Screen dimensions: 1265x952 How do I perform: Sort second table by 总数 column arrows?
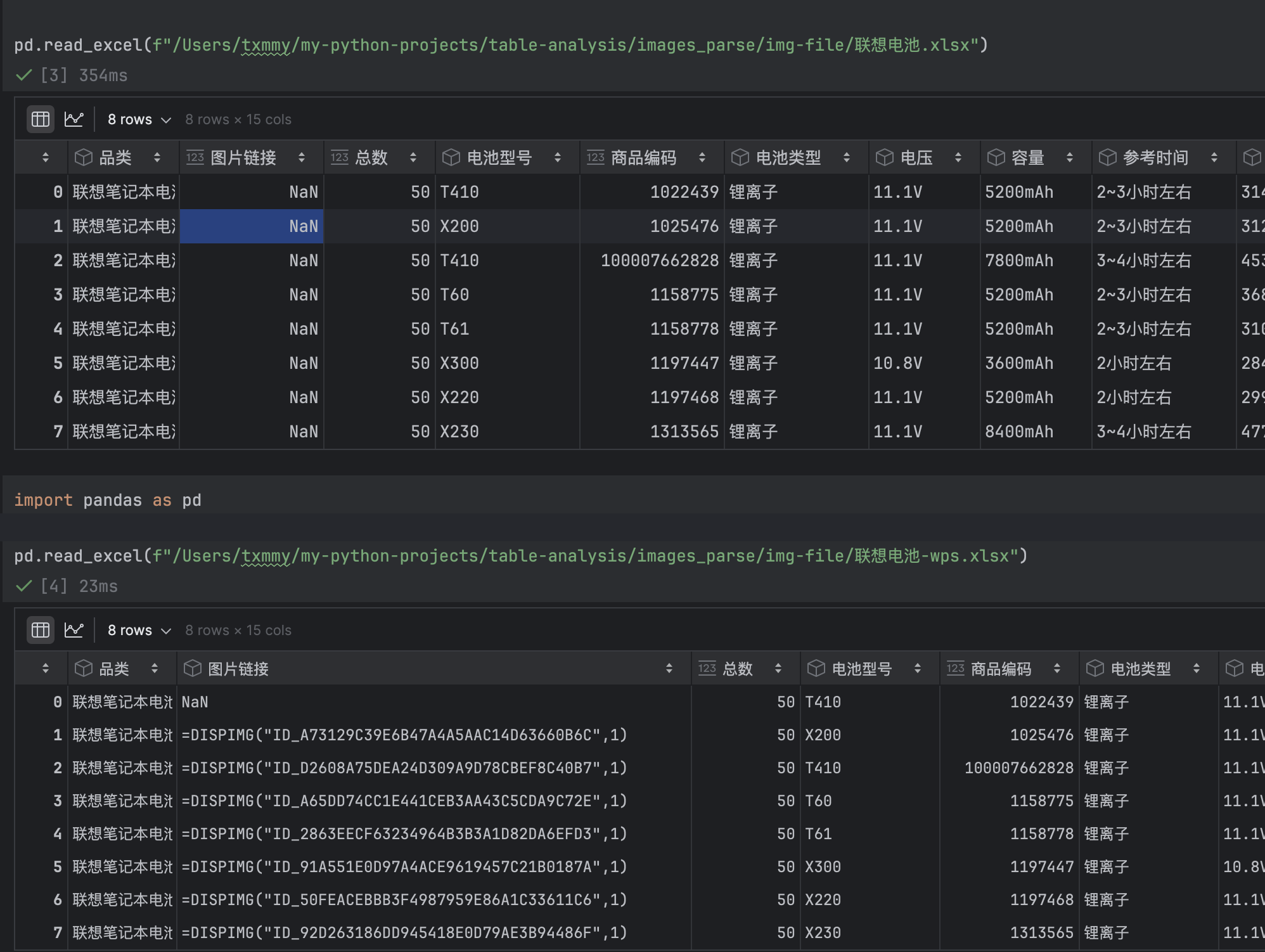tap(778, 669)
